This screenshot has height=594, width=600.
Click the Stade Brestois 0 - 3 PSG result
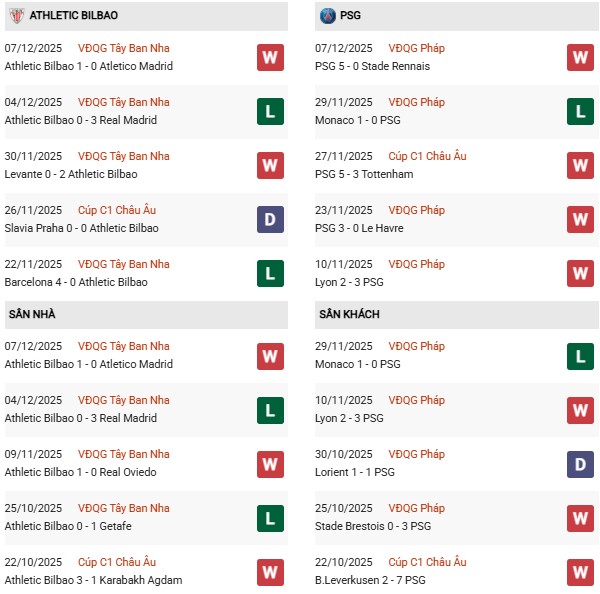(376, 526)
